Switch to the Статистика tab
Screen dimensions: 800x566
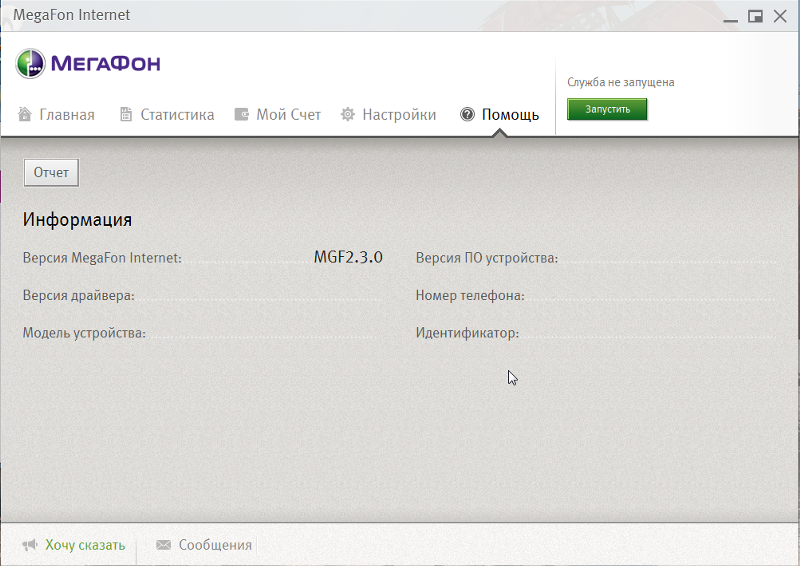pyautogui.click(x=167, y=114)
